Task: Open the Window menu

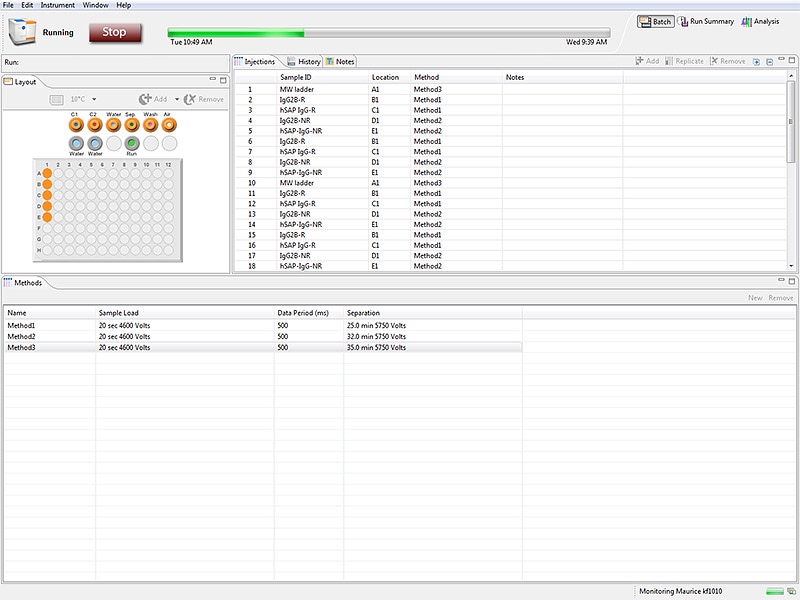Action: (x=95, y=5)
